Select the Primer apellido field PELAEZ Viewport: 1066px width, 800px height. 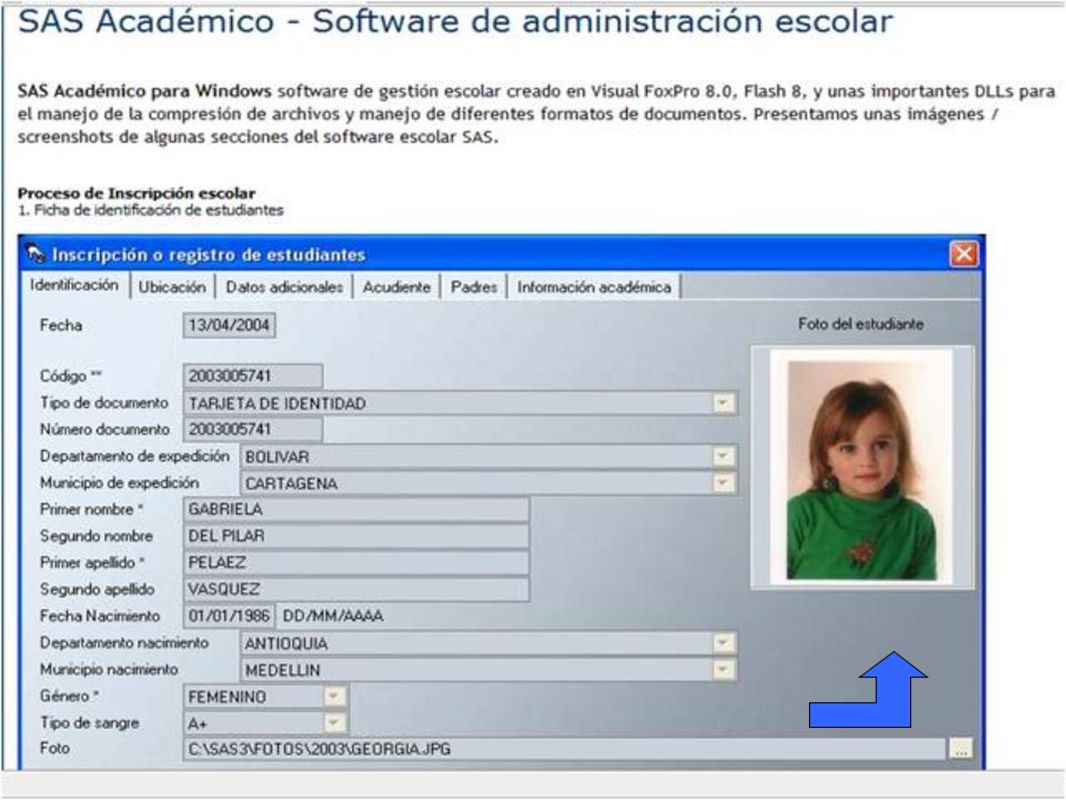(x=356, y=563)
